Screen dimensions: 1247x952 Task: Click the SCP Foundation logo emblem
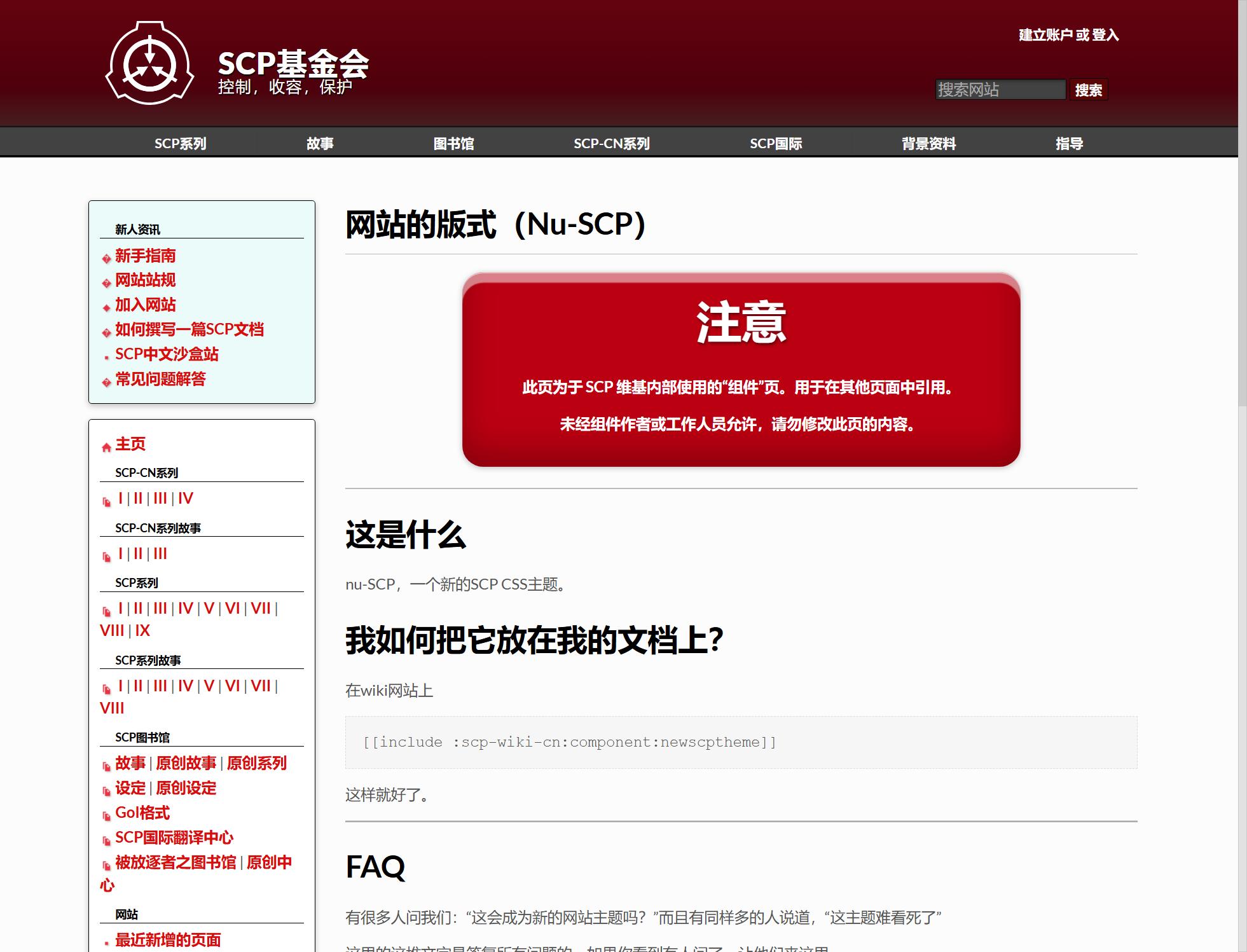(149, 63)
